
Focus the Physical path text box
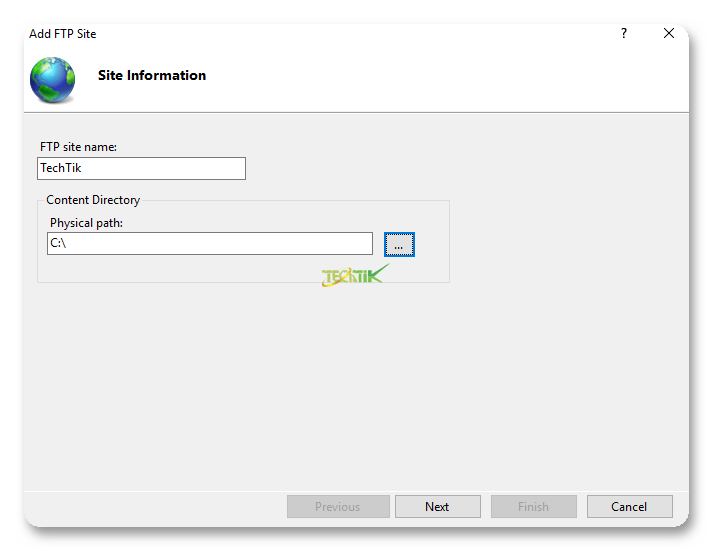(x=210, y=243)
